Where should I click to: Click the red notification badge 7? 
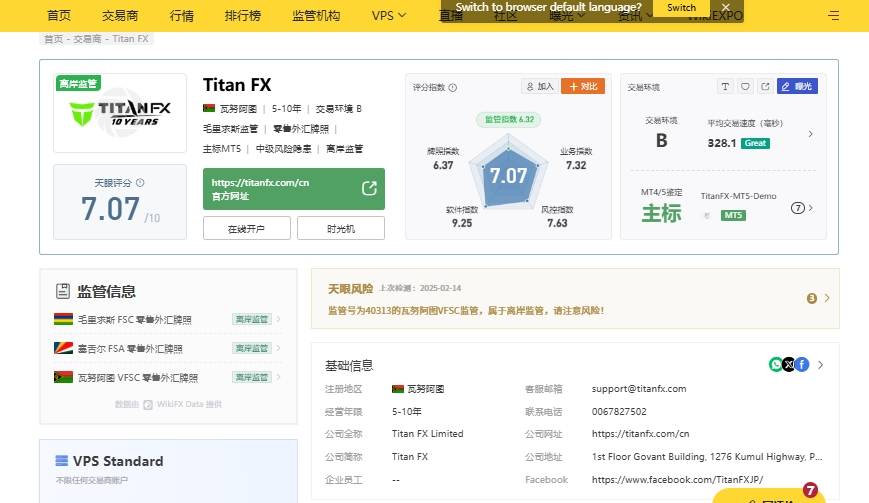(x=810, y=490)
